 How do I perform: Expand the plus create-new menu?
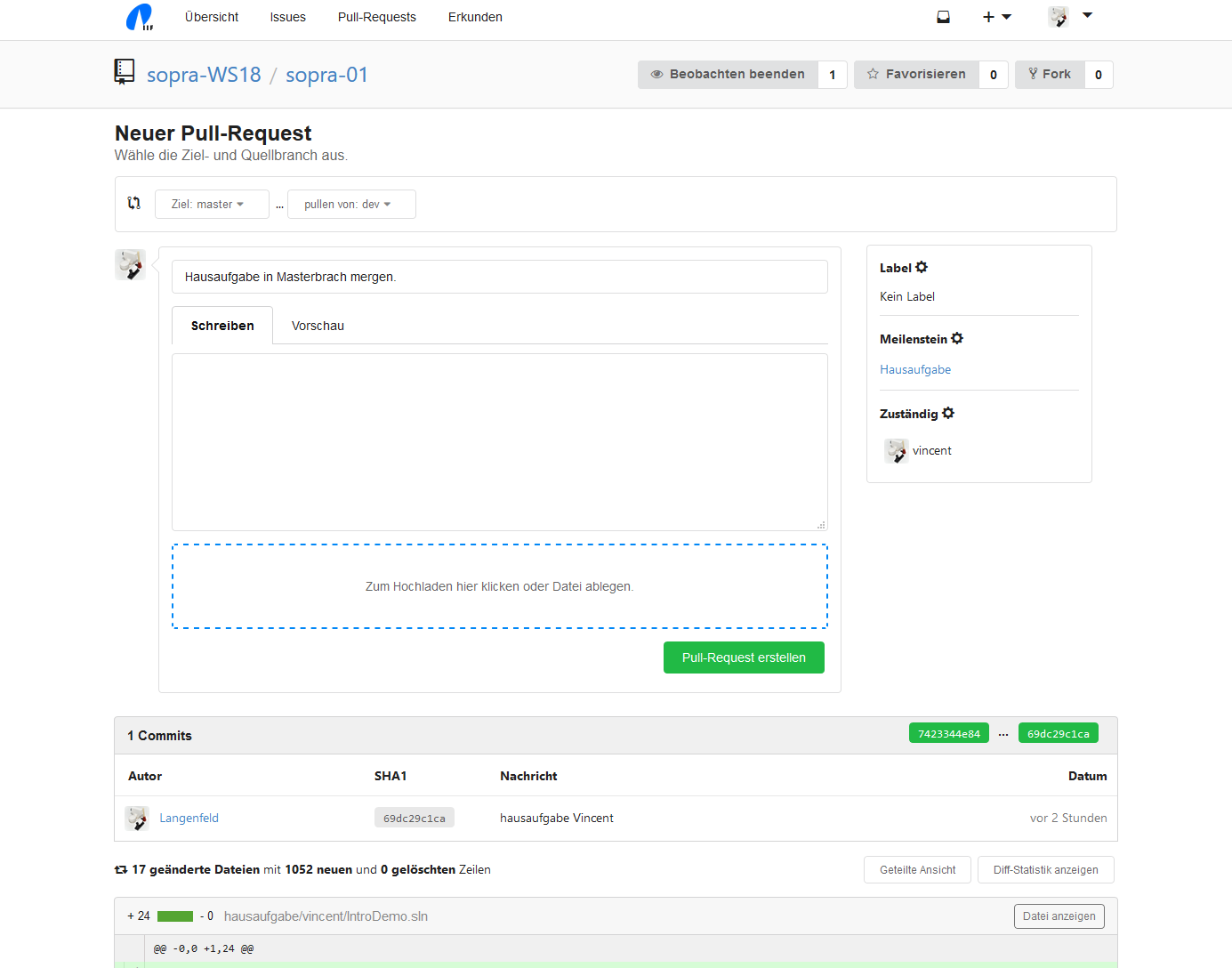(x=996, y=17)
